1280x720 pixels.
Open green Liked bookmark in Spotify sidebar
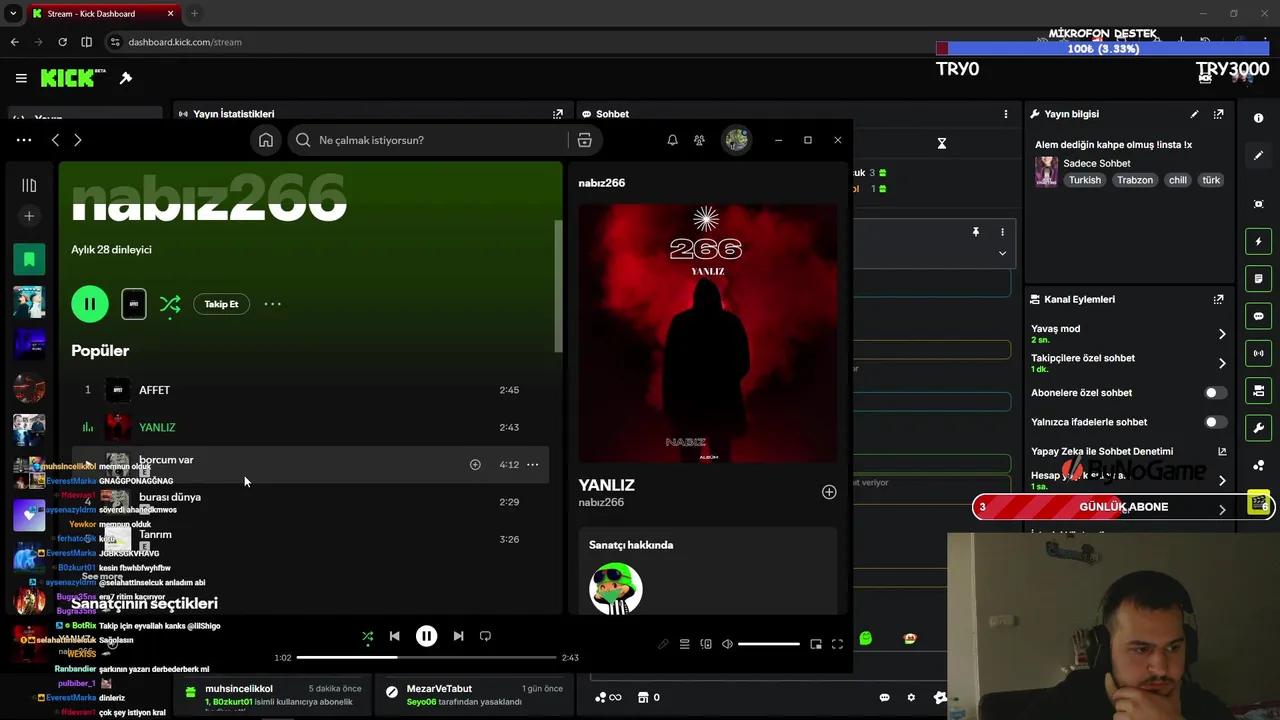(29, 260)
